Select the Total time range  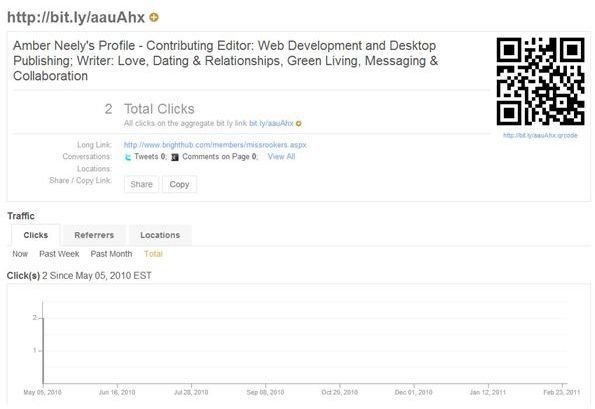point(153,254)
